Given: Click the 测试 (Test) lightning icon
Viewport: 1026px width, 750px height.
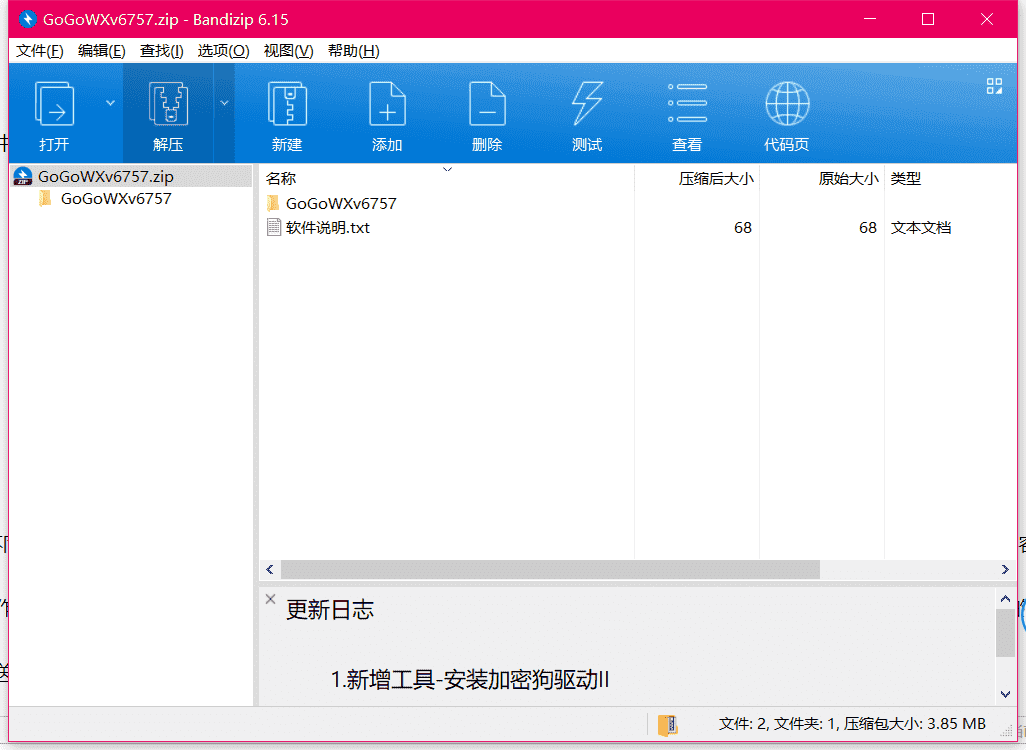Looking at the screenshot, I should click(x=587, y=104).
